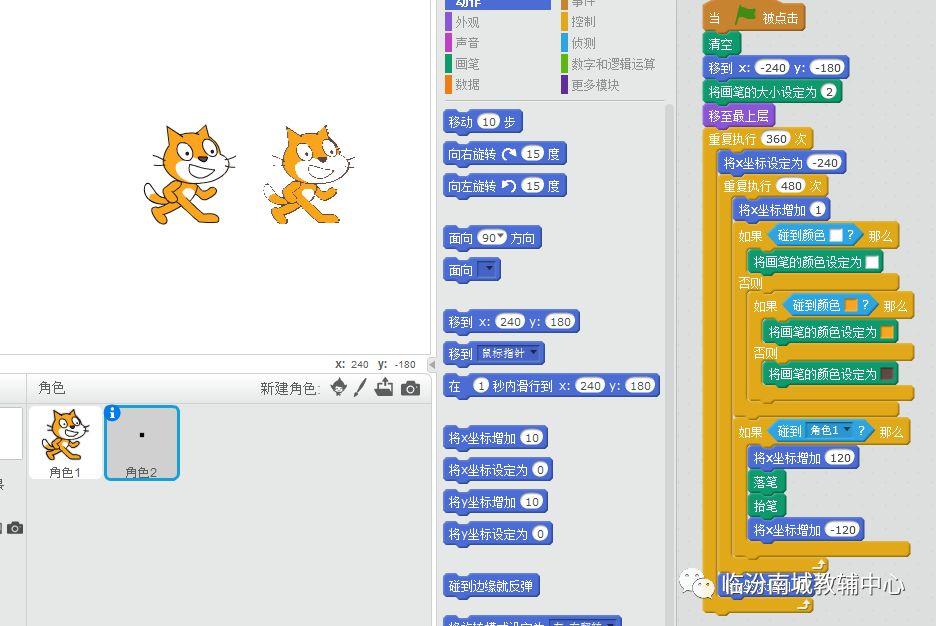Click value field in 将y坐标增加10 block
936x626 pixels.
click(532, 502)
